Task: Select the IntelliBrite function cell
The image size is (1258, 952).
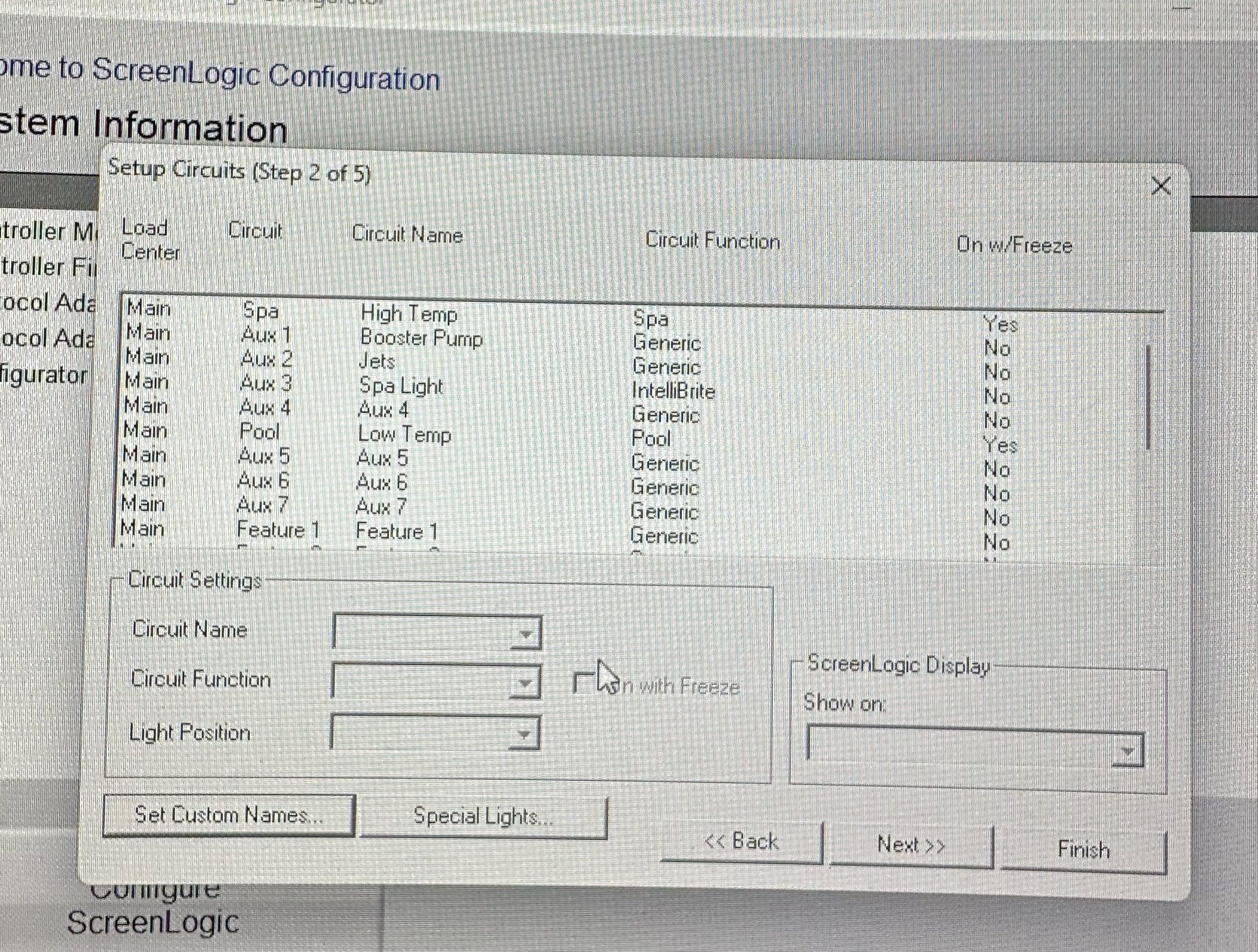Action: (x=673, y=391)
